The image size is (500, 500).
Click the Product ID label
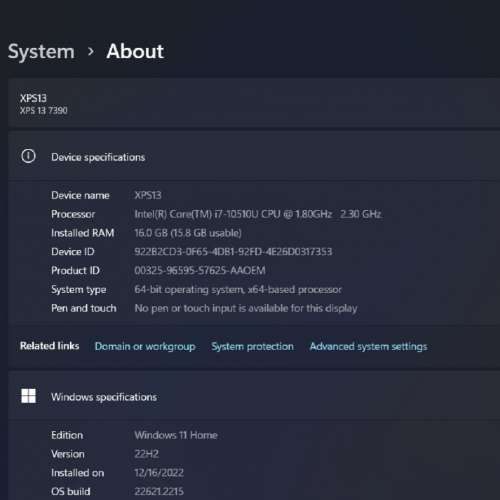(75, 270)
